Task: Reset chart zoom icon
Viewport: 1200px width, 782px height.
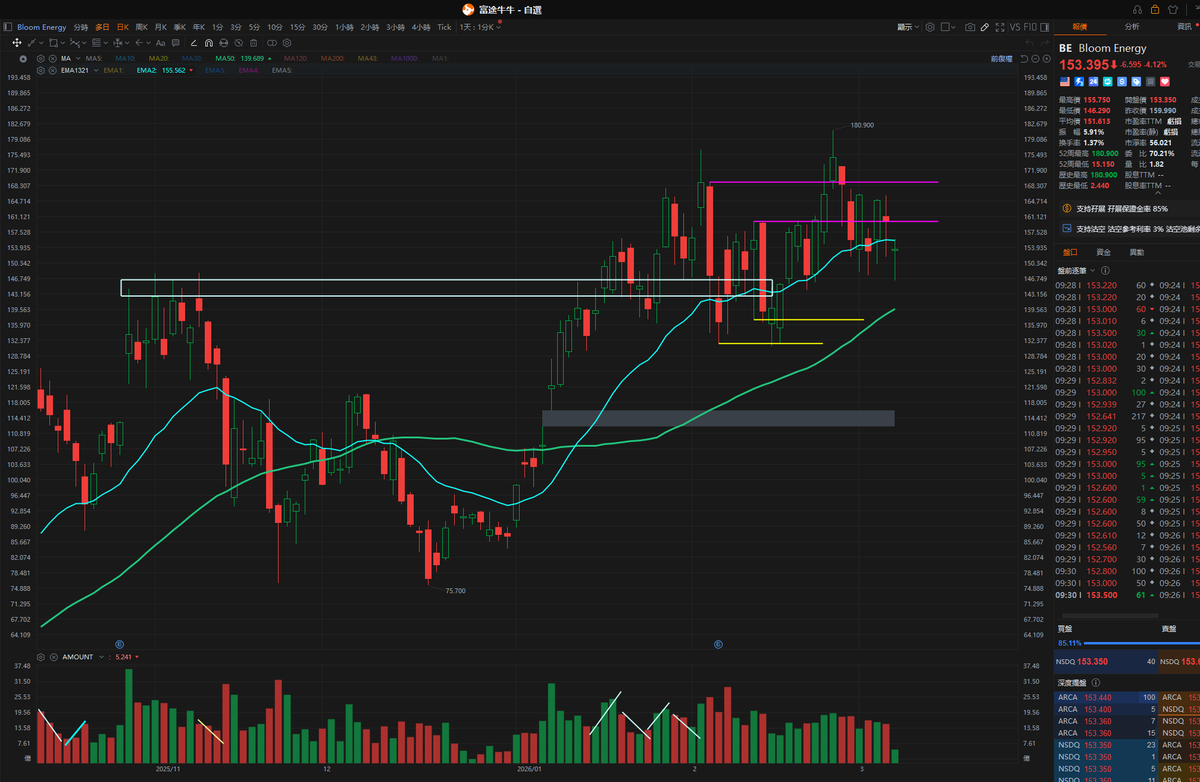Action: coord(1024,59)
